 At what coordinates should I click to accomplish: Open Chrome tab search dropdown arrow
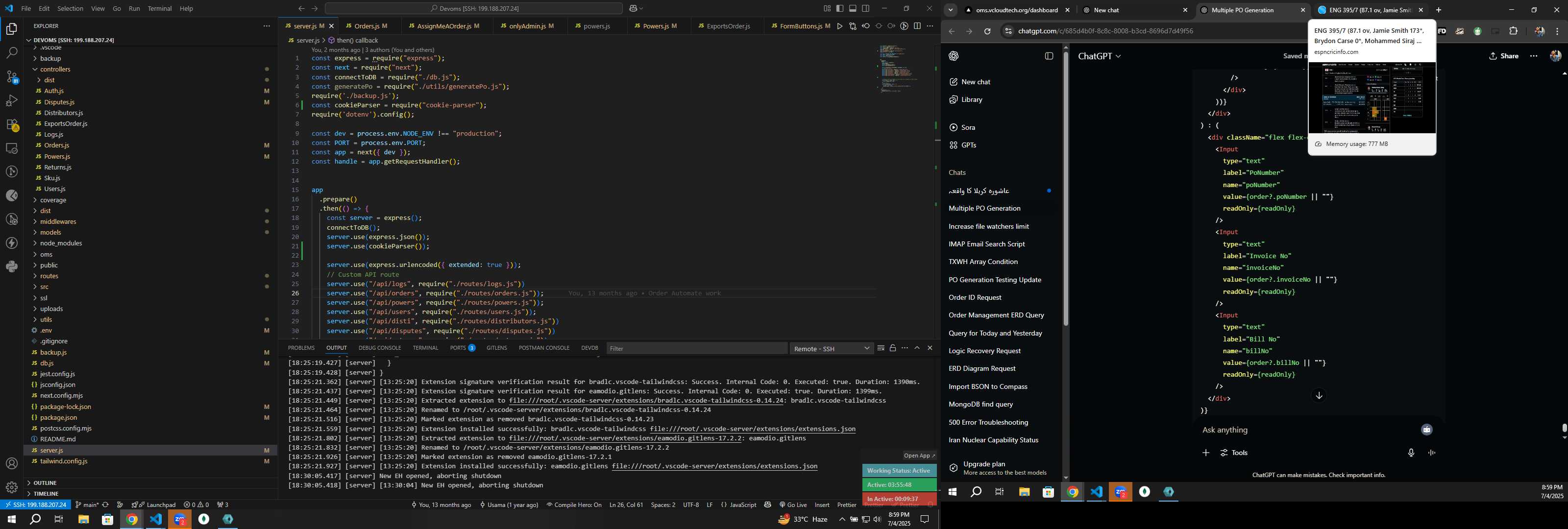coord(951,10)
